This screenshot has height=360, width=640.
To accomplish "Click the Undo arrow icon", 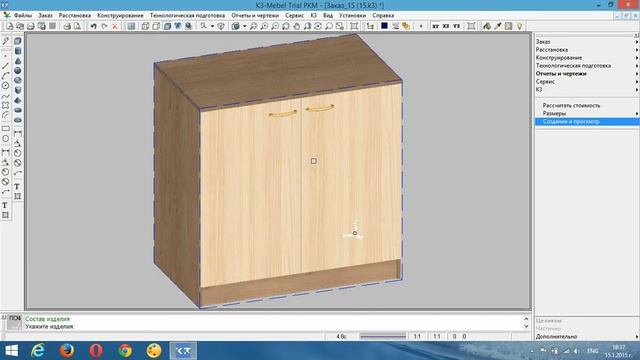I will pos(93,26).
